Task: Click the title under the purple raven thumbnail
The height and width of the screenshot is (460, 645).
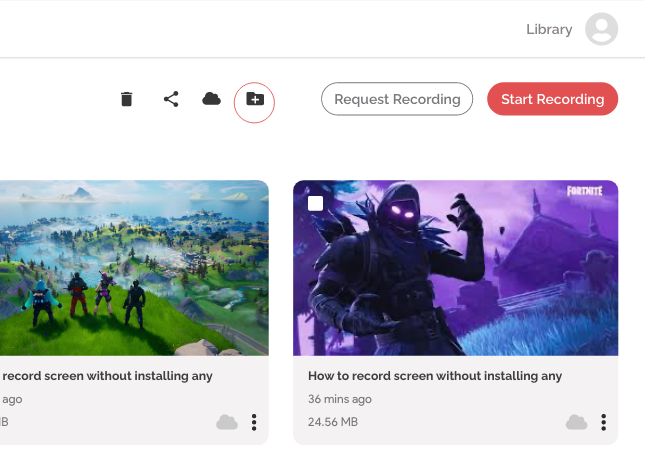Action: click(435, 376)
